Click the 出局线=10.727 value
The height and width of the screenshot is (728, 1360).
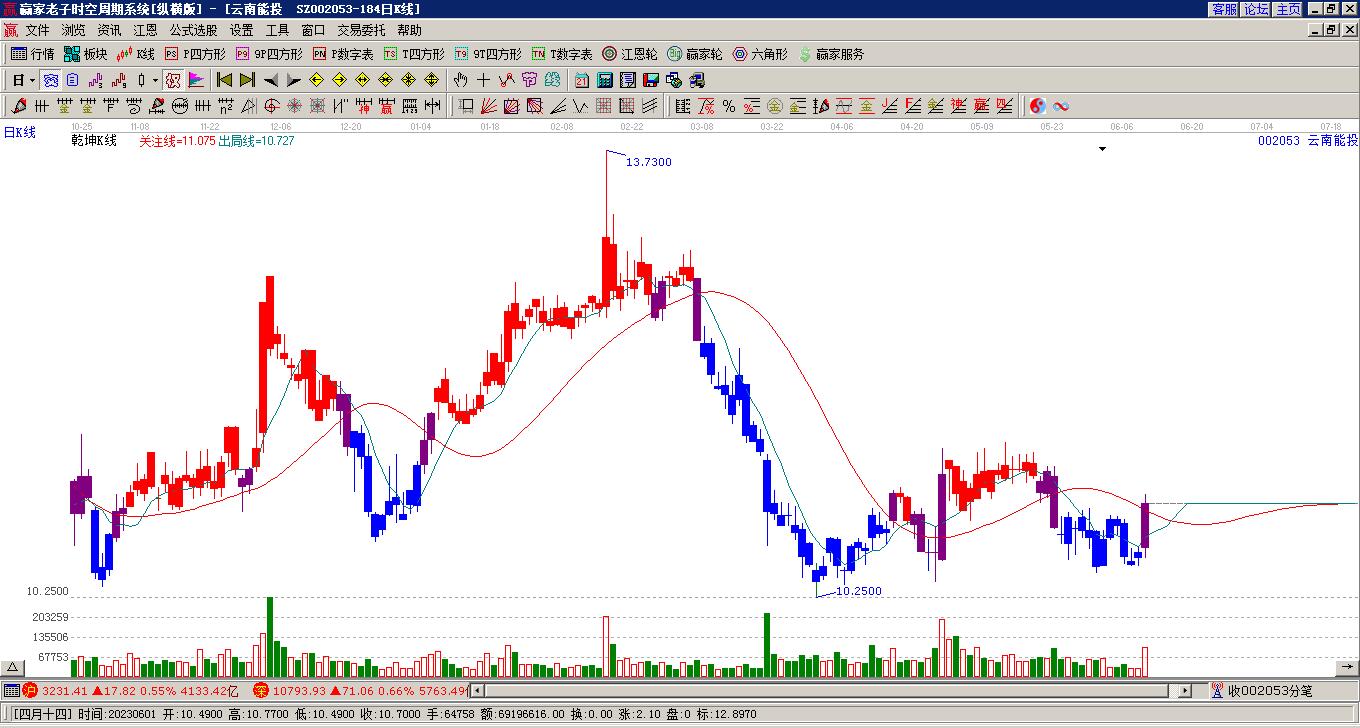[256, 141]
